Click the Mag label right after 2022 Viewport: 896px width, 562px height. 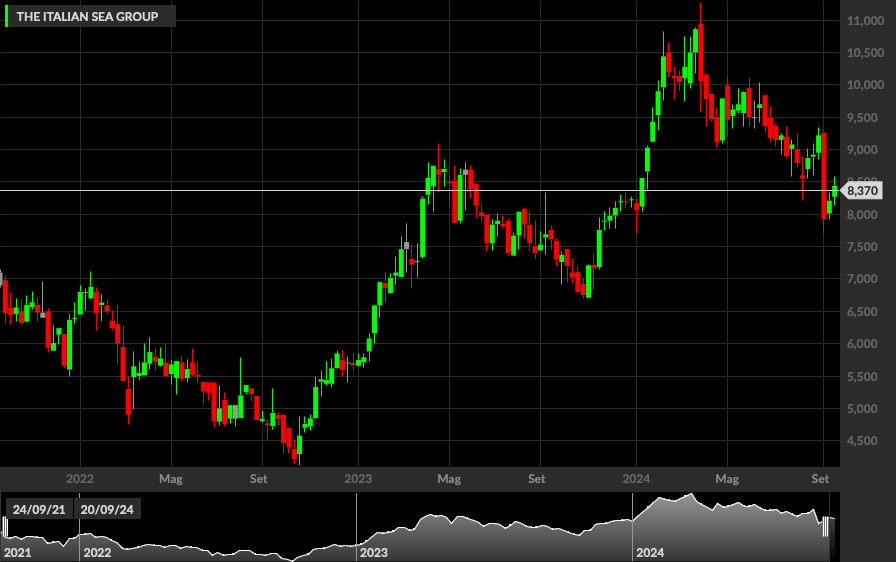click(171, 479)
